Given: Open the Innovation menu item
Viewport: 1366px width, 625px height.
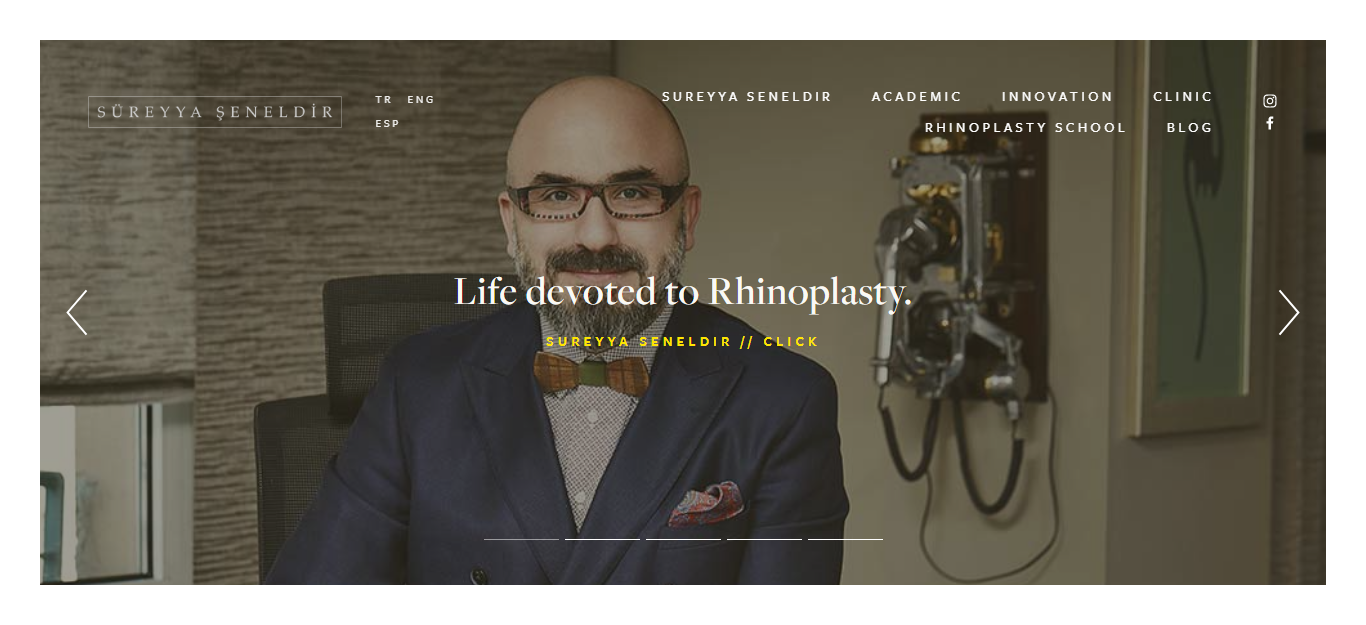Looking at the screenshot, I should coord(1058,97).
